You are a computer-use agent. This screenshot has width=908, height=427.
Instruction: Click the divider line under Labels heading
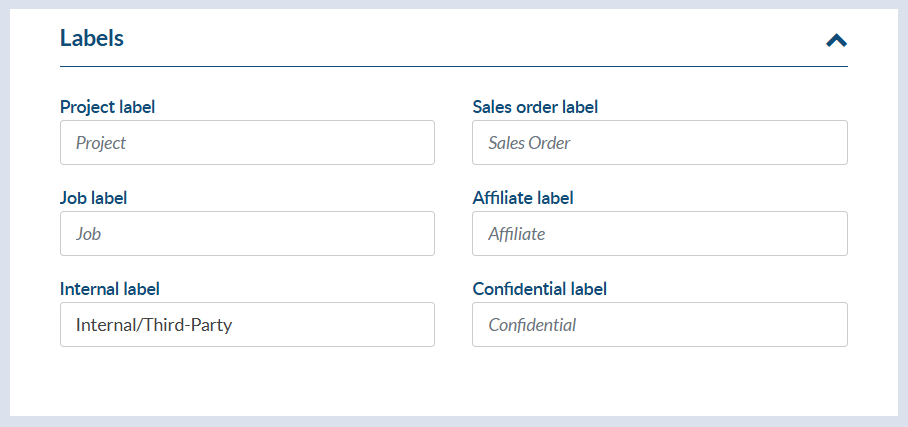[453, 66]
